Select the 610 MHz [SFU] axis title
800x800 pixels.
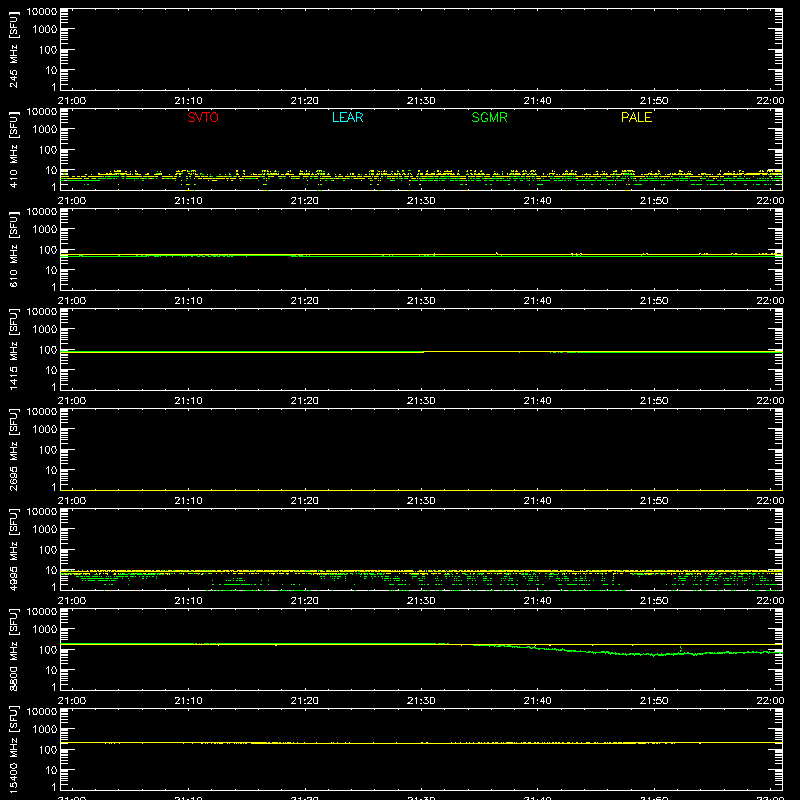[13, 249]
